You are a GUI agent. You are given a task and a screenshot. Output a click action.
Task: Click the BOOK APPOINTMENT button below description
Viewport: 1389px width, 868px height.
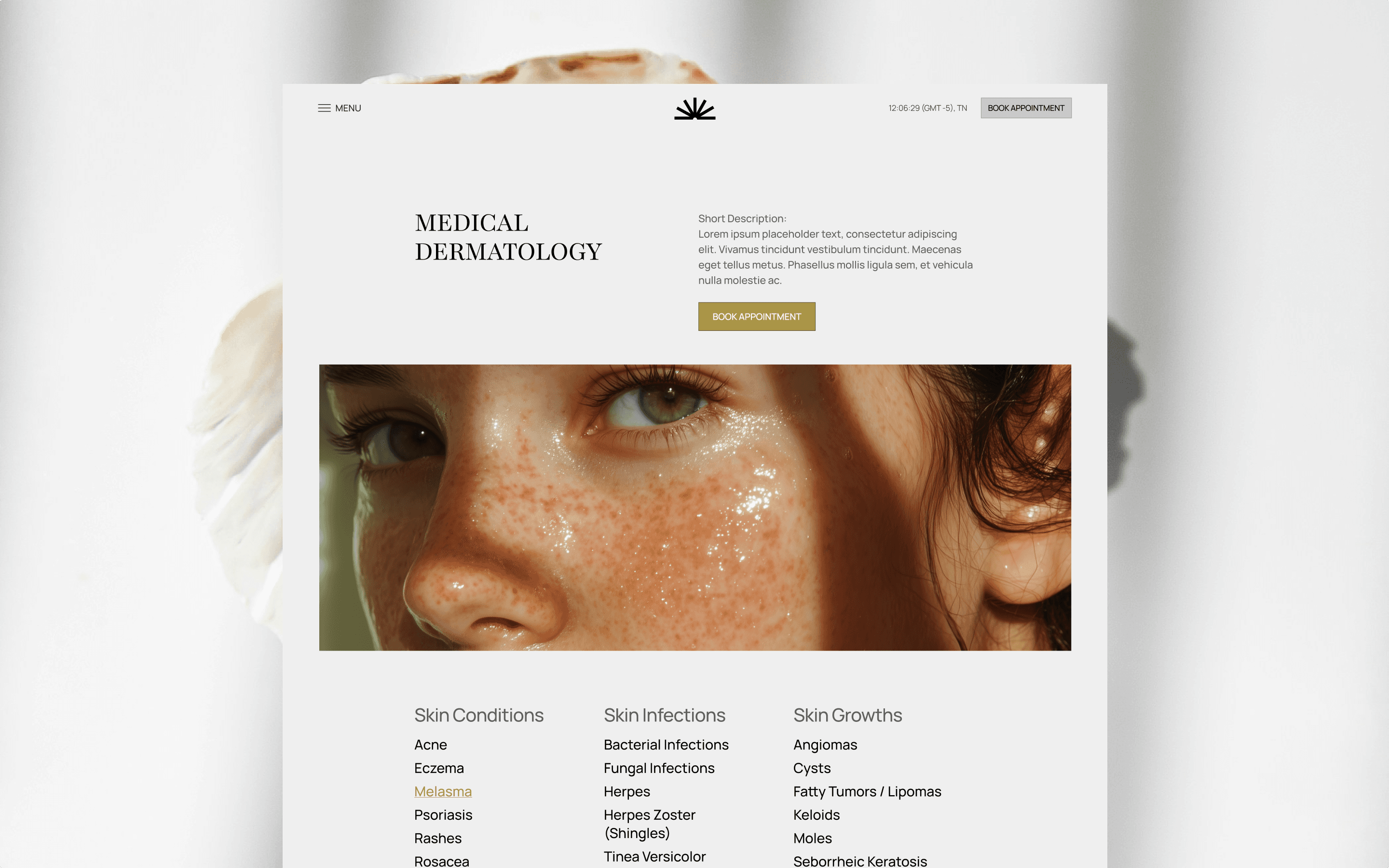coord(756,316)
